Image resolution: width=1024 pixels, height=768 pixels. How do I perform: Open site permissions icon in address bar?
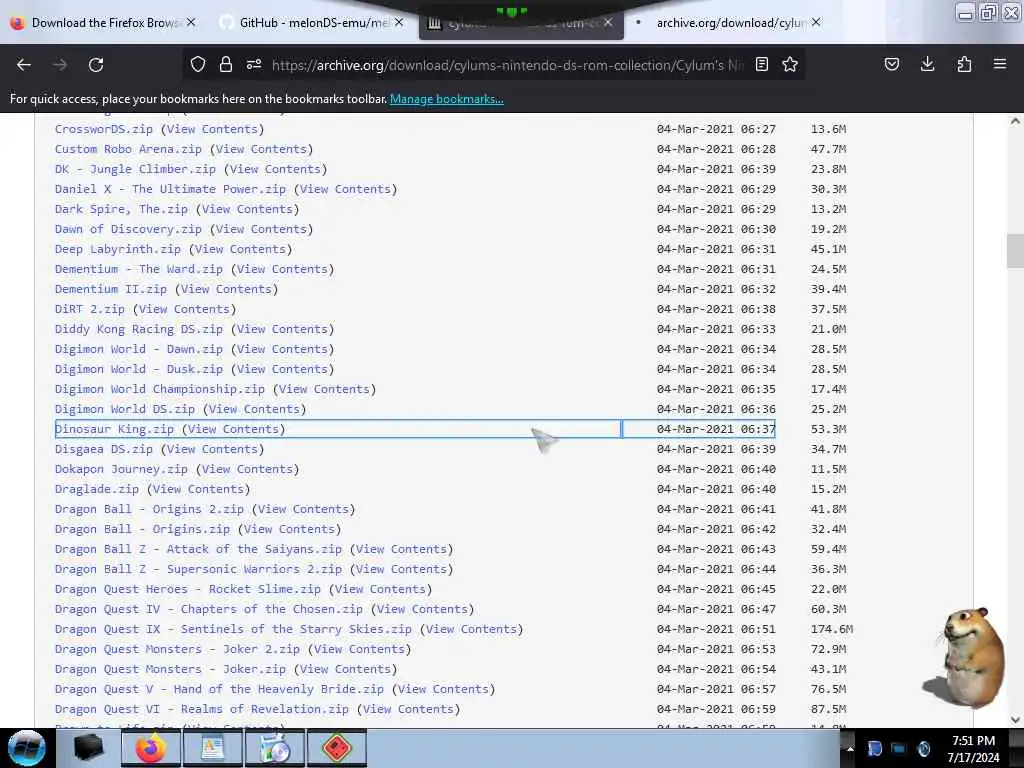pos(254,65)
